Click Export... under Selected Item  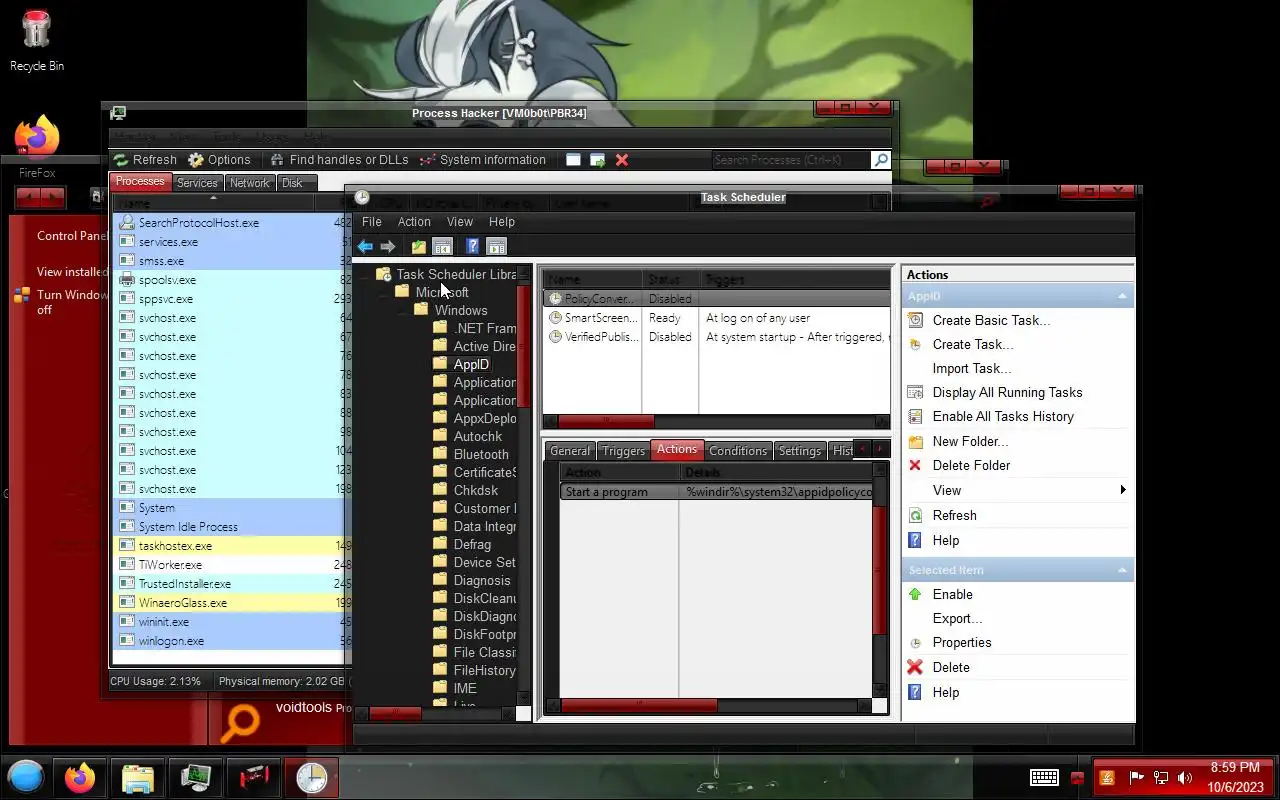click(x=957, y=618)
